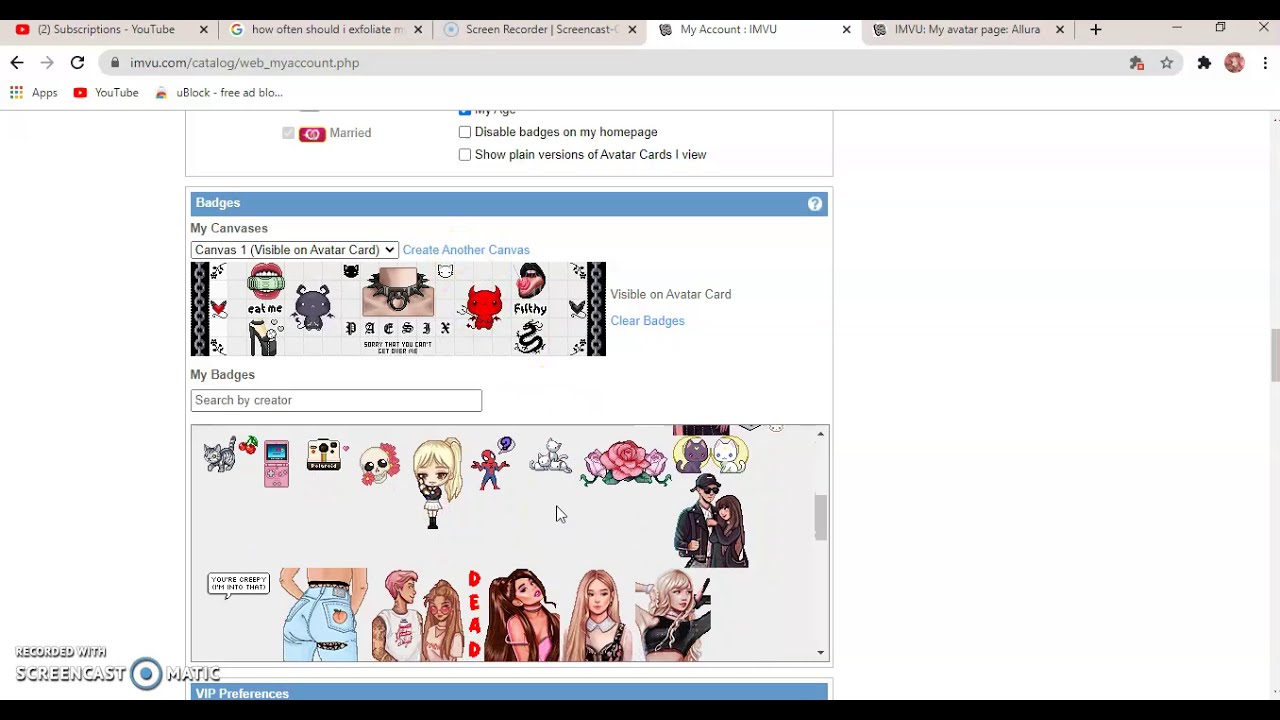Open a new browser tab with plus icon

[x=1096, y=30]
